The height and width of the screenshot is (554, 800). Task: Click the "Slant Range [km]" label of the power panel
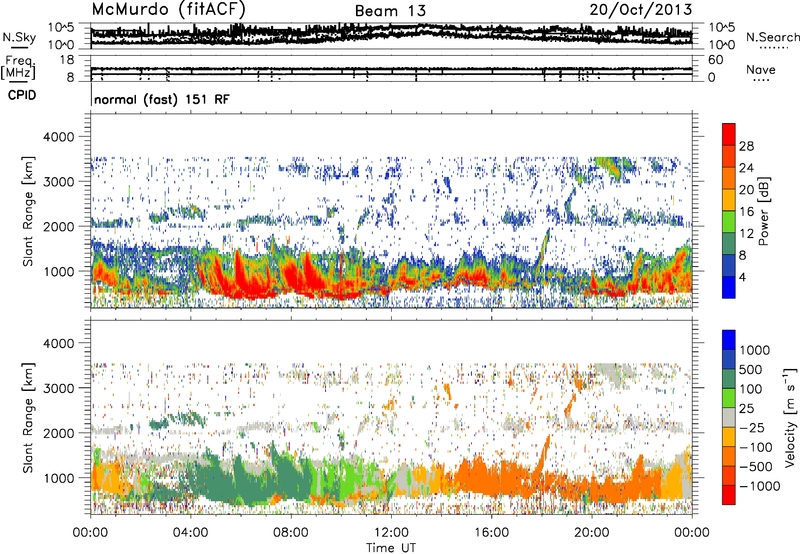(x=29, y=211)
